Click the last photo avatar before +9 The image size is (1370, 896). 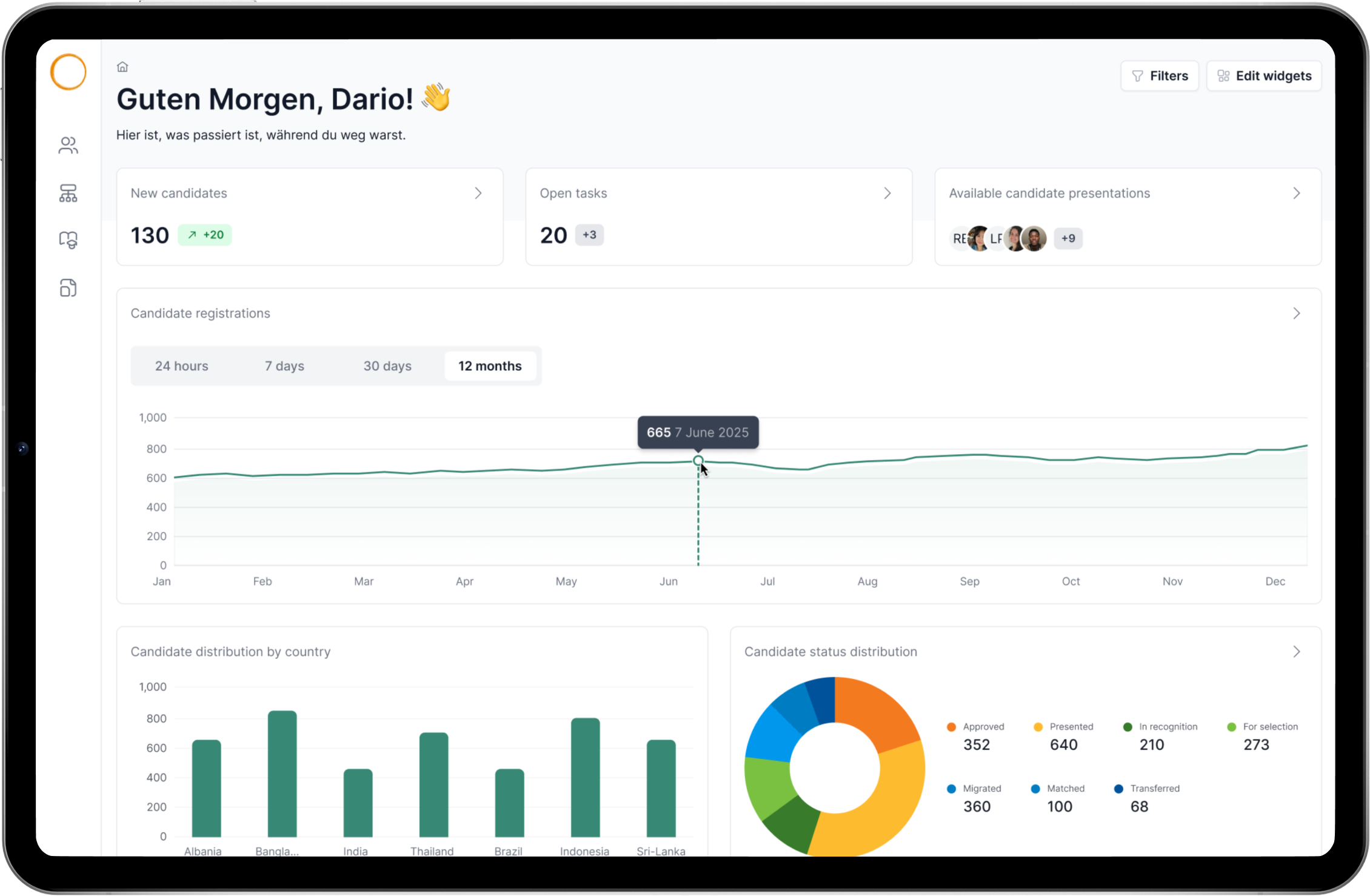click(1035, 239)
